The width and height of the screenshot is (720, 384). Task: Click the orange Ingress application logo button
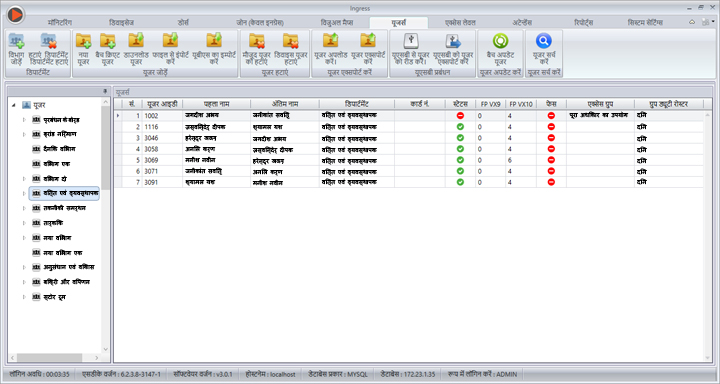[x=15, y=15]
